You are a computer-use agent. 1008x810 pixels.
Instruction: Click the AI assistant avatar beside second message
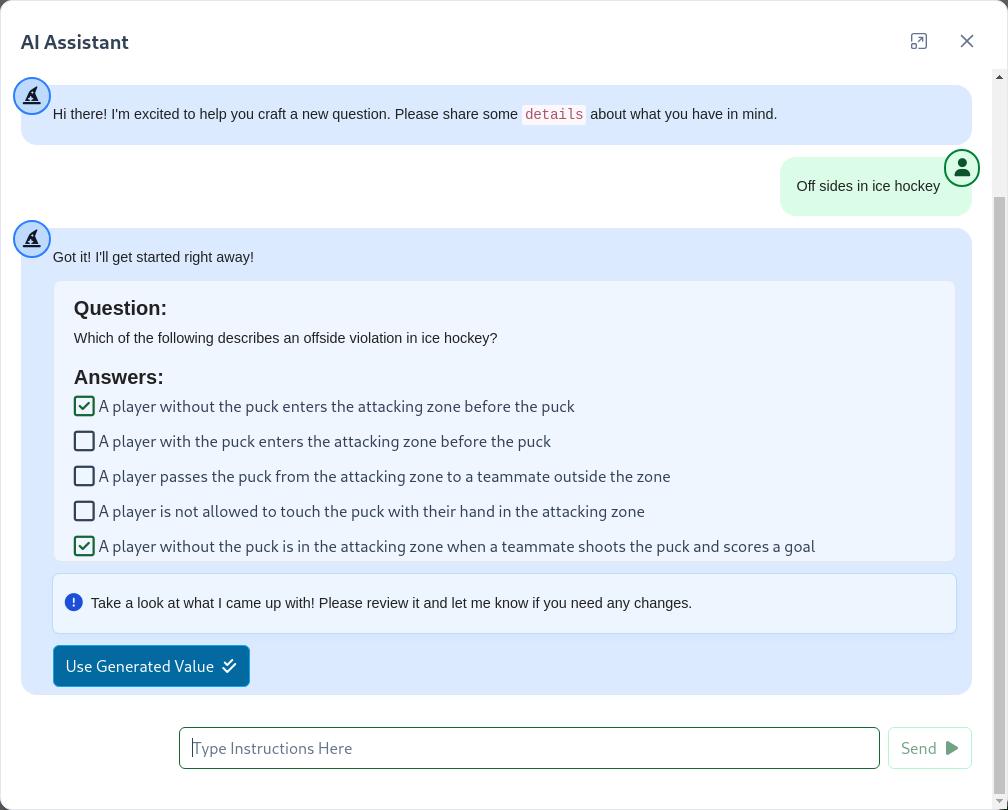(31, 239)
